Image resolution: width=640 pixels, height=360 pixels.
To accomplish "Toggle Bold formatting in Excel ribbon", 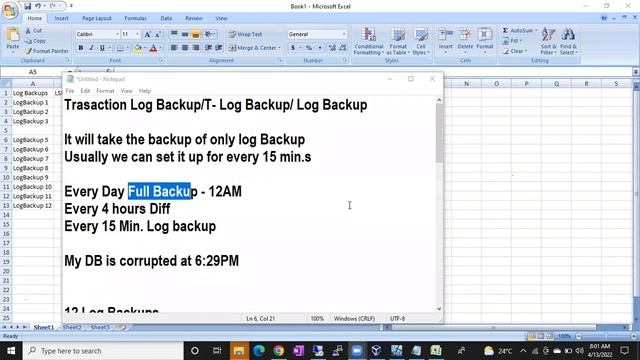I will click(x=81, y=48).
